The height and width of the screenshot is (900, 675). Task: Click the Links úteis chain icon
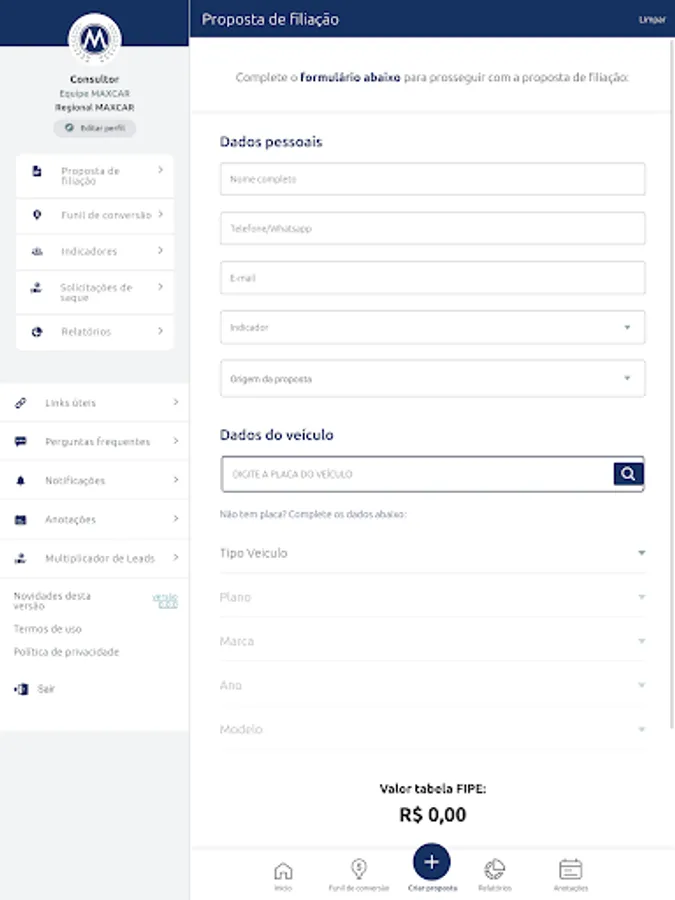tap(21, 403)
